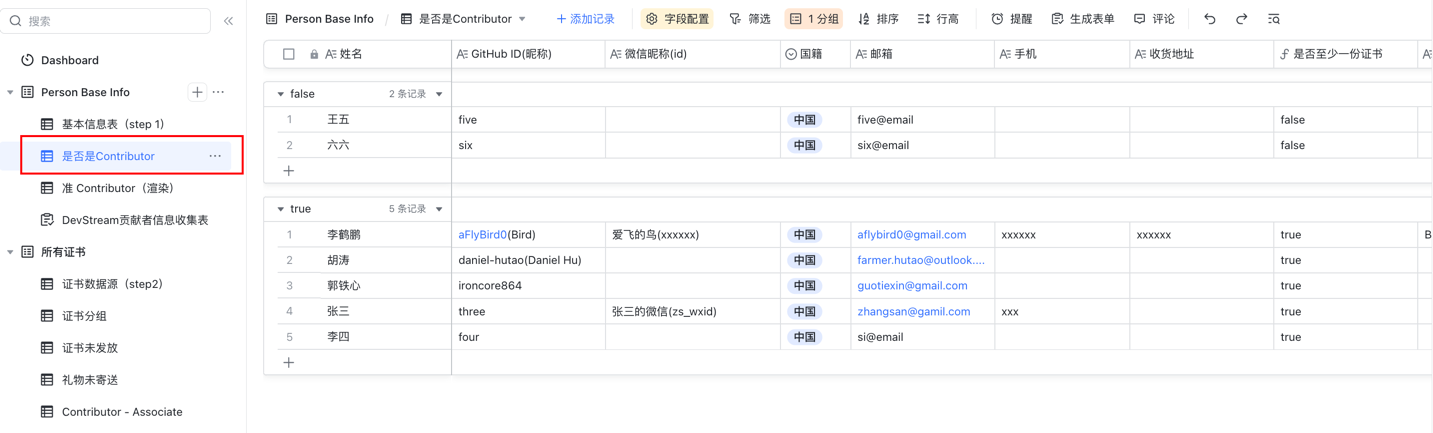The width and height of the screenshot is (1433, 433).
Task: Collapse the false group
Action: click(281, 94)
